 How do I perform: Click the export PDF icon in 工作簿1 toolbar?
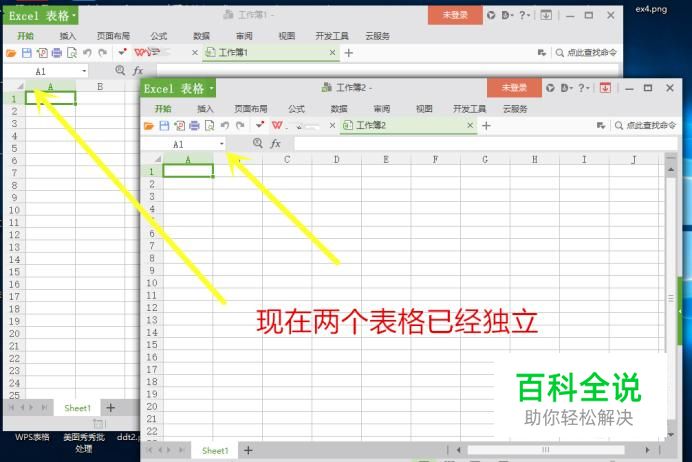click(42, 53)
